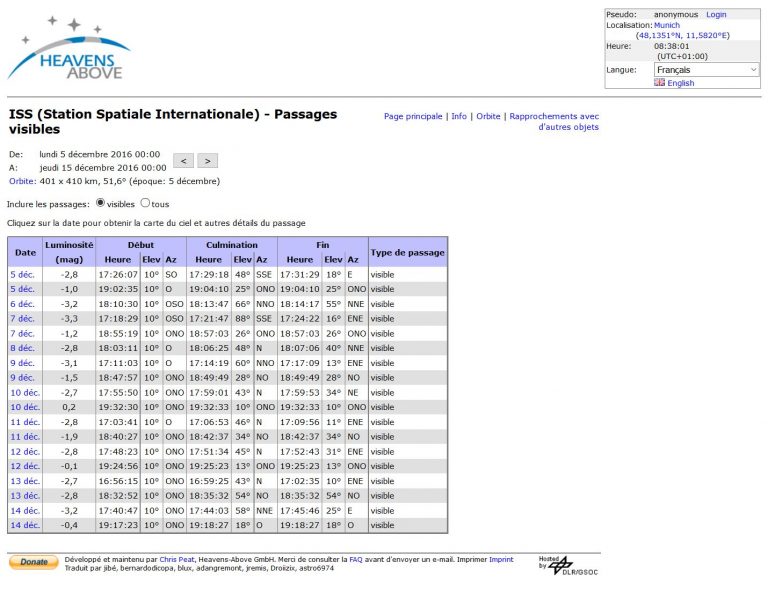Click the Munich location link
This screenshot has width=768, height=600.
pyautogui.click(x=667, y=25)
